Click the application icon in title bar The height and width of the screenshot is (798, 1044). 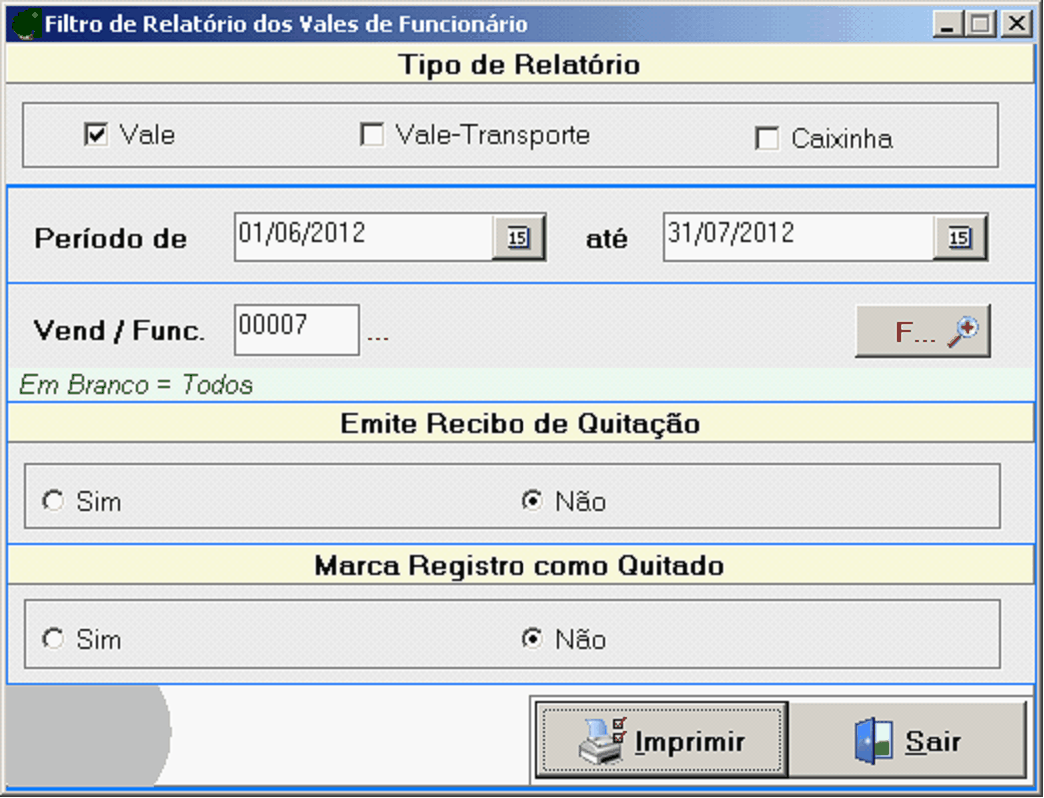25,24
